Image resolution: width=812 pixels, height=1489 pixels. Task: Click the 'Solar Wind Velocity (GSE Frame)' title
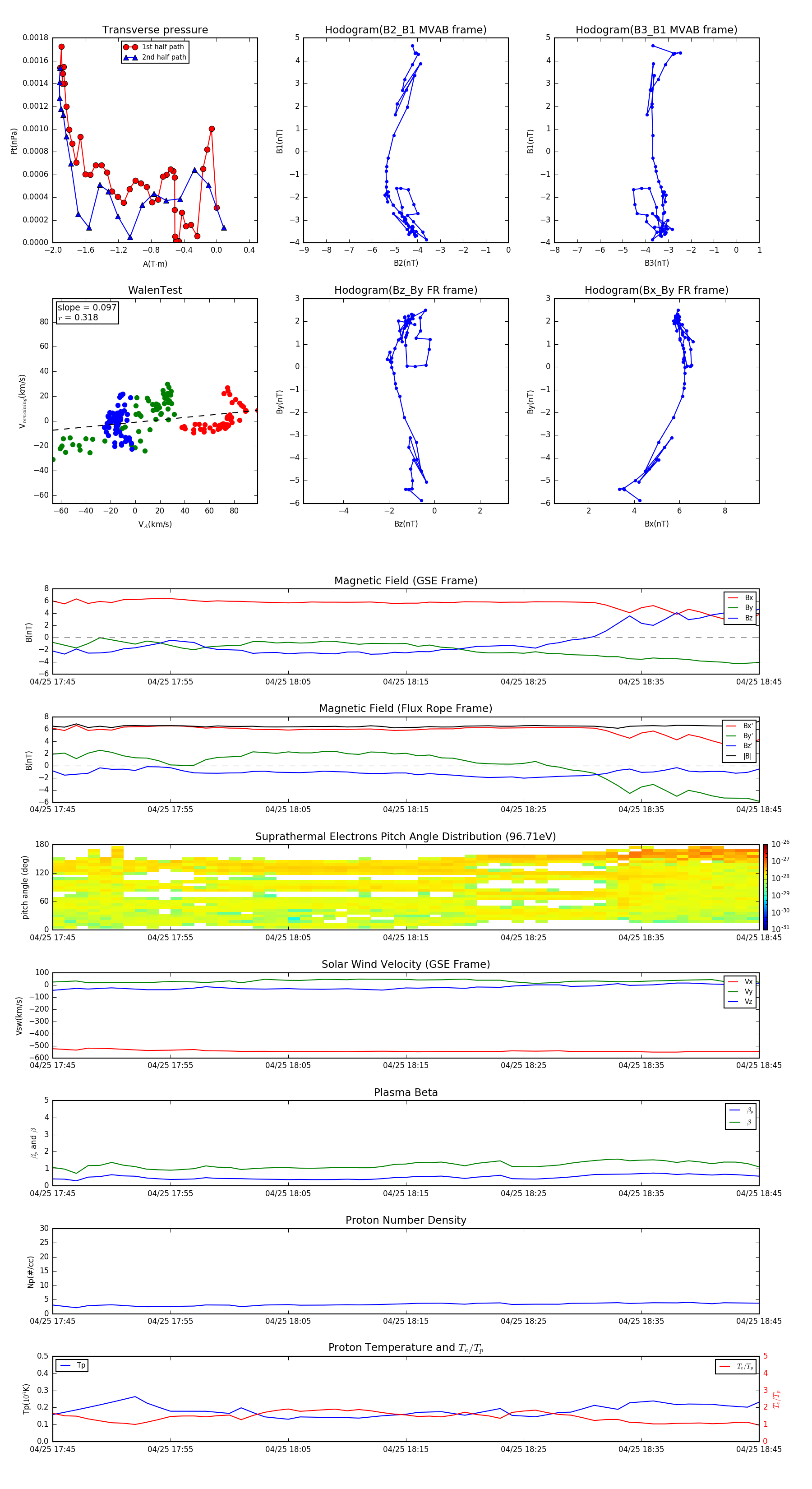pos(406,964)
